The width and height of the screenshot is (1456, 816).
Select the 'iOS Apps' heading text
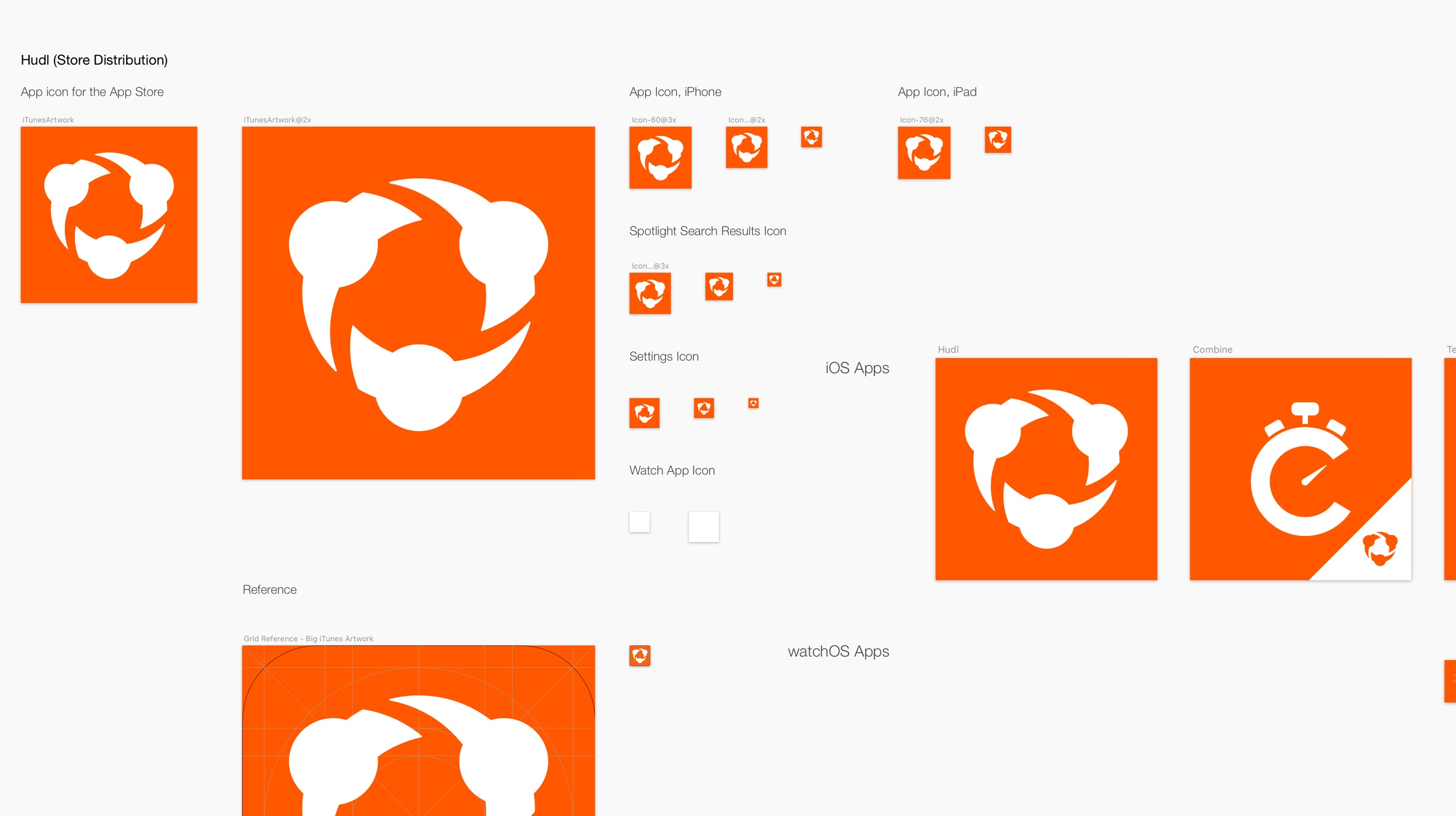(857, 368)
